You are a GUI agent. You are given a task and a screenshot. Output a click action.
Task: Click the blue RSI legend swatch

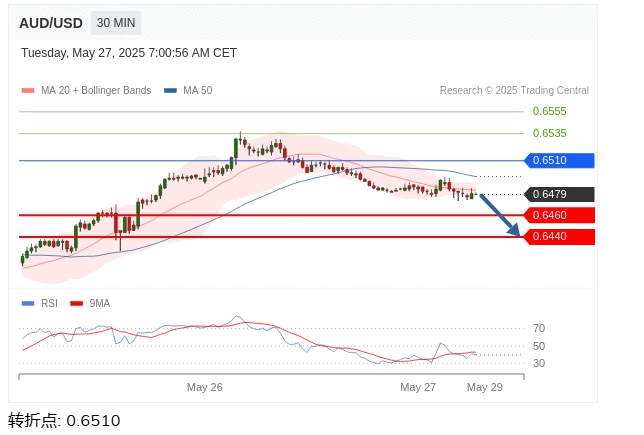28,304
